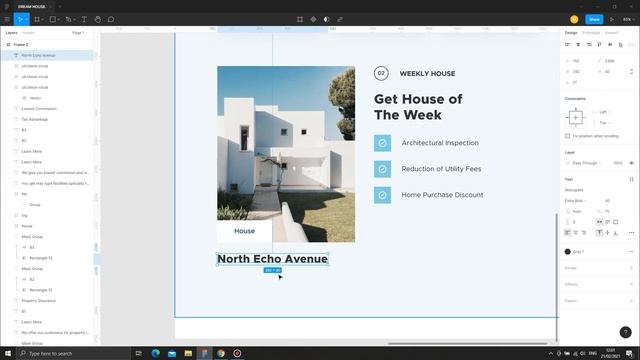Click the Edit object crop icon in toolbar center
640x360 pixels.
coord(300,19)
